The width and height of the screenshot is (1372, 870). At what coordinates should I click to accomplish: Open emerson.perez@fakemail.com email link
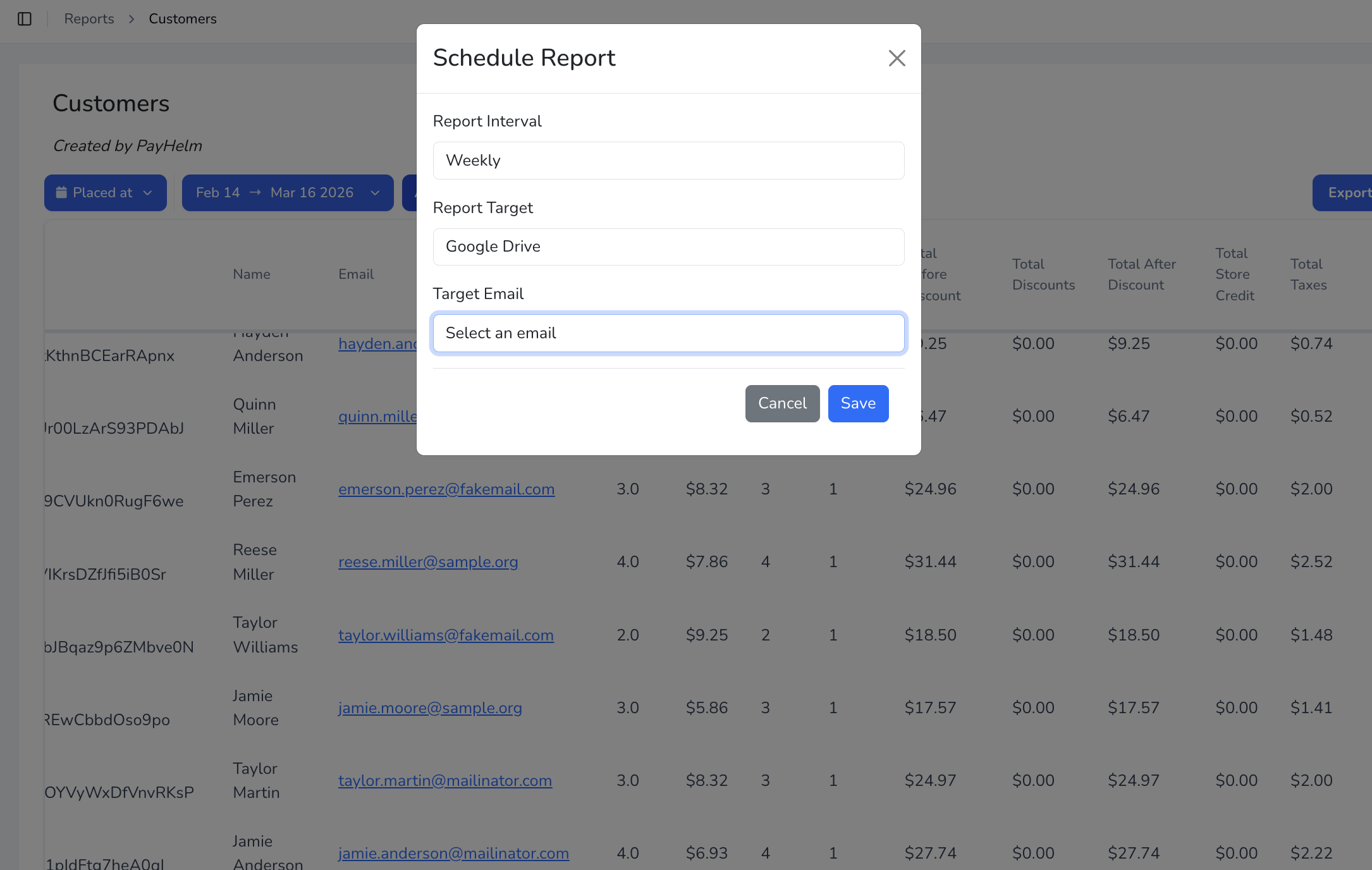coord(446,489)
